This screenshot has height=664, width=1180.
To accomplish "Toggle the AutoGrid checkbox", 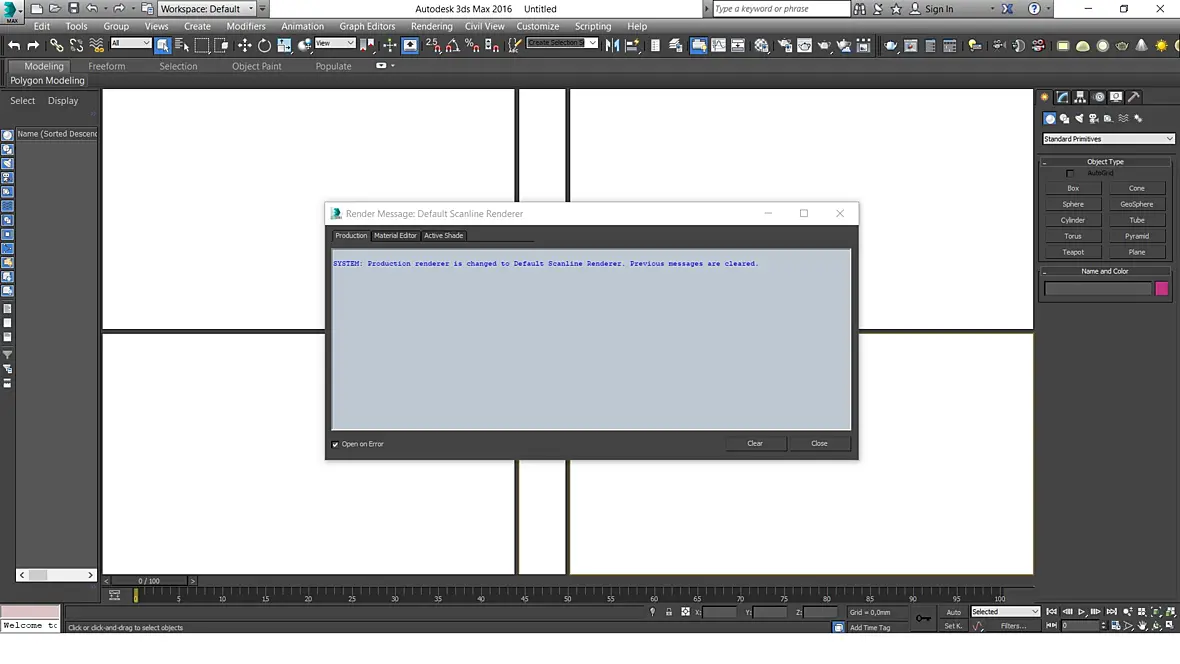I will (1070, 173).
